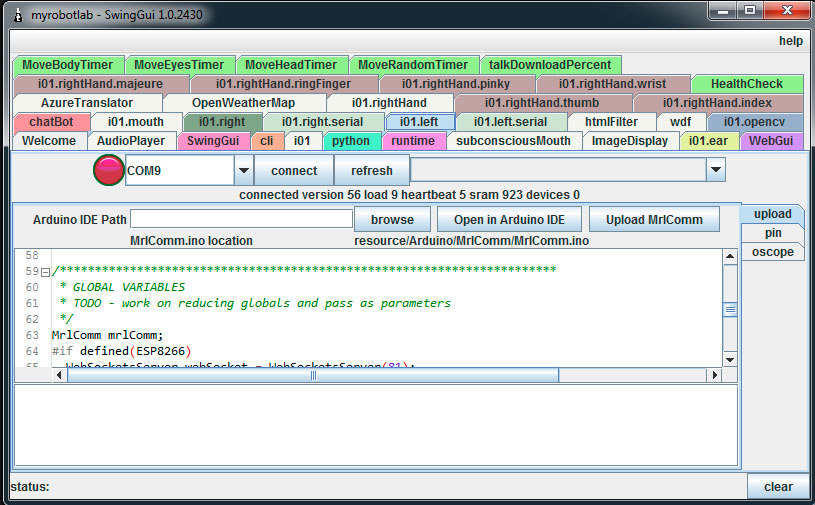Click the horizontal scroll left arrow
The image size is (815, 505).
pyautogui.click(x=59, y=375)
